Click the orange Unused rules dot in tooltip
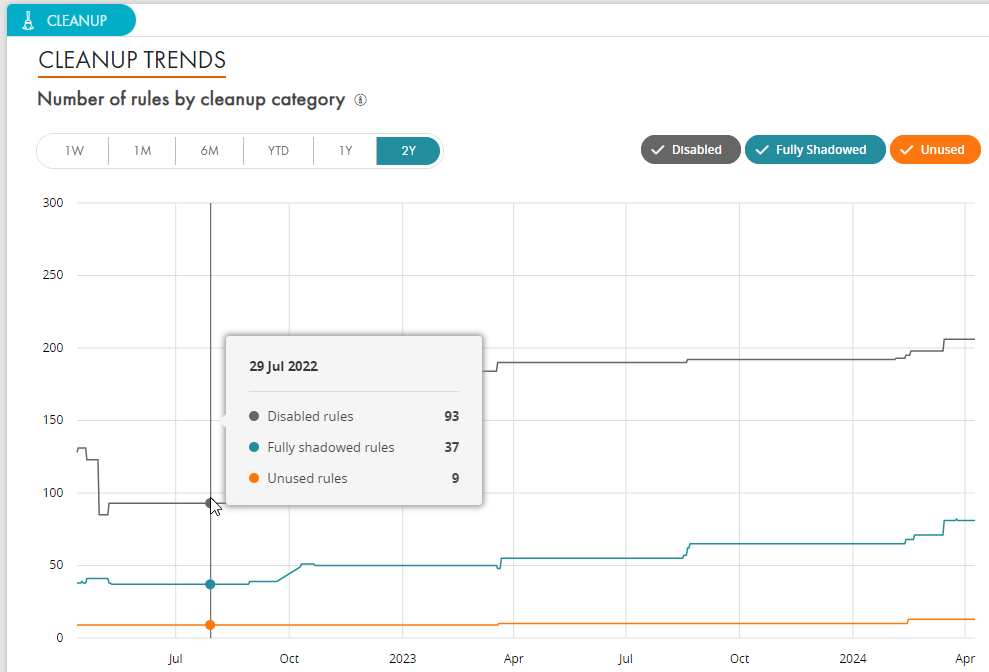 (254, 478)
